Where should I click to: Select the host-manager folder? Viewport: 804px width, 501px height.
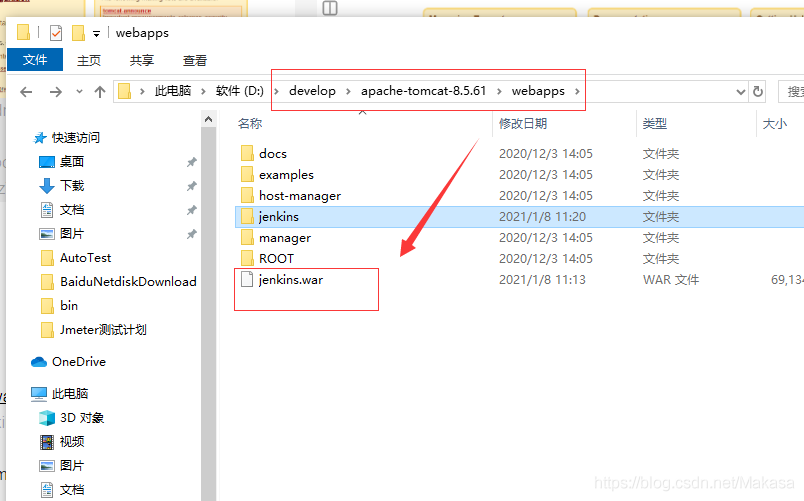pos(299,196)
